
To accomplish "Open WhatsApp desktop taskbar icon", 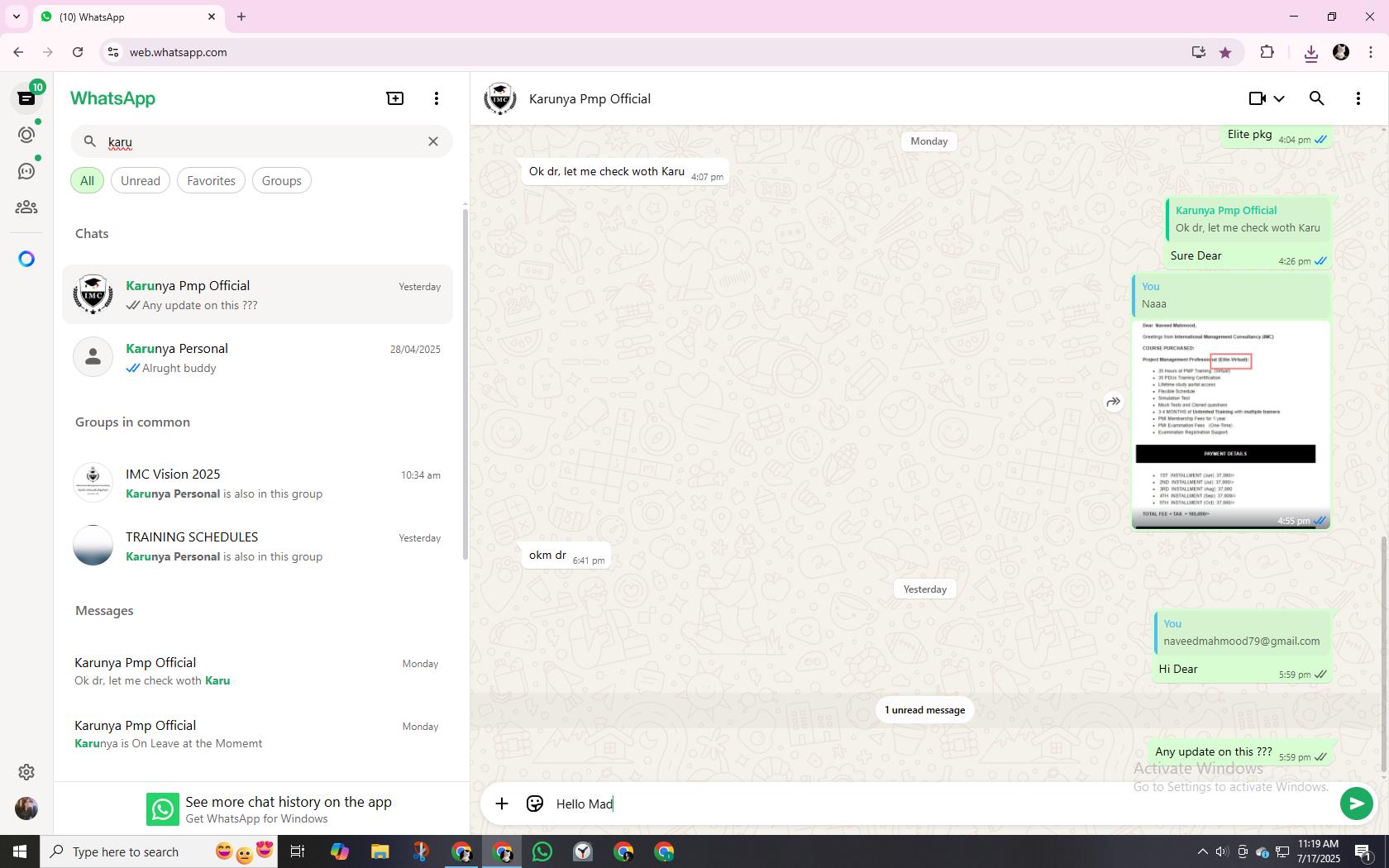I will [542, 851].
